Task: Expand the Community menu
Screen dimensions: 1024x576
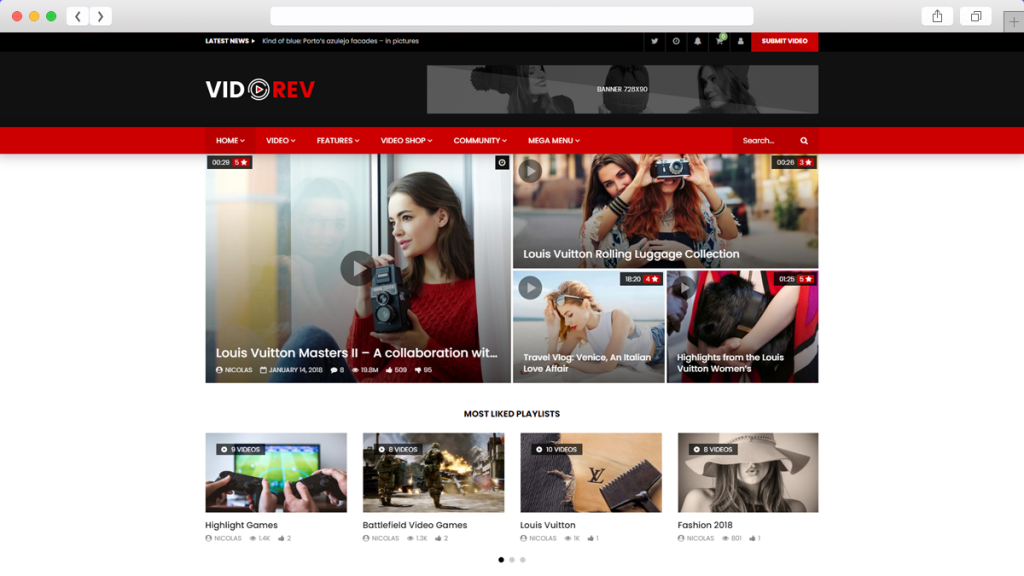Action: tap(480, 140)
